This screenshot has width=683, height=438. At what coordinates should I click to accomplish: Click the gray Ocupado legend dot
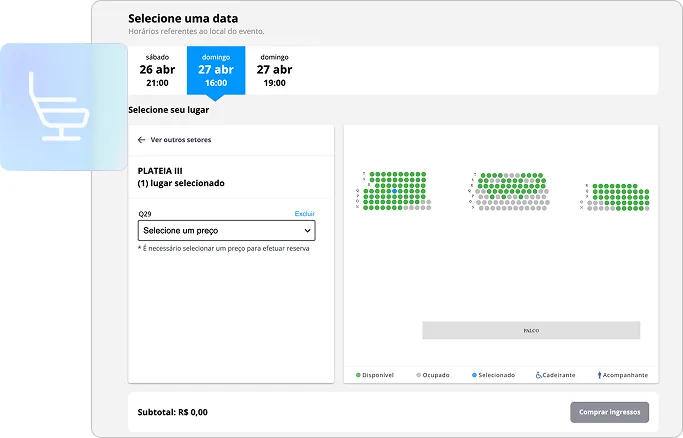pos(418,375)
